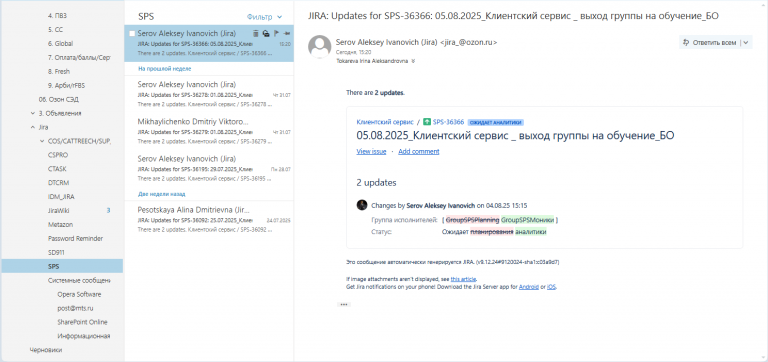Open the SPS-36366 issue link
This screenshot has width=768, height=362.
tap(448, 122)
